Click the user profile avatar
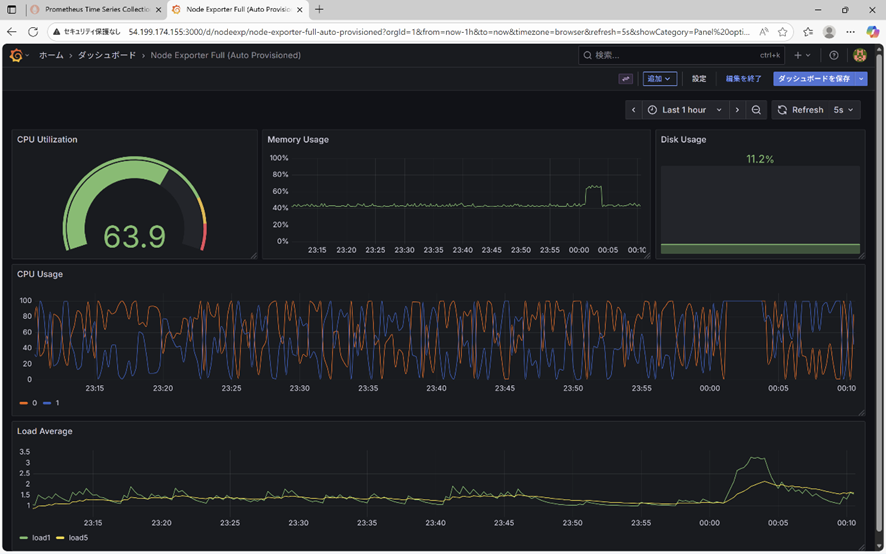 tap(859, 55)
